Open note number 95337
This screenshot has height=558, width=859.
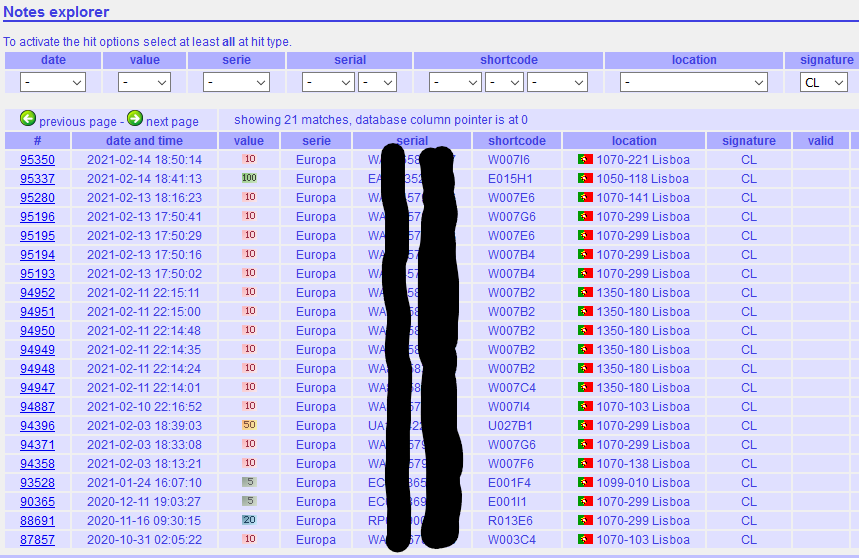[37, 179]
